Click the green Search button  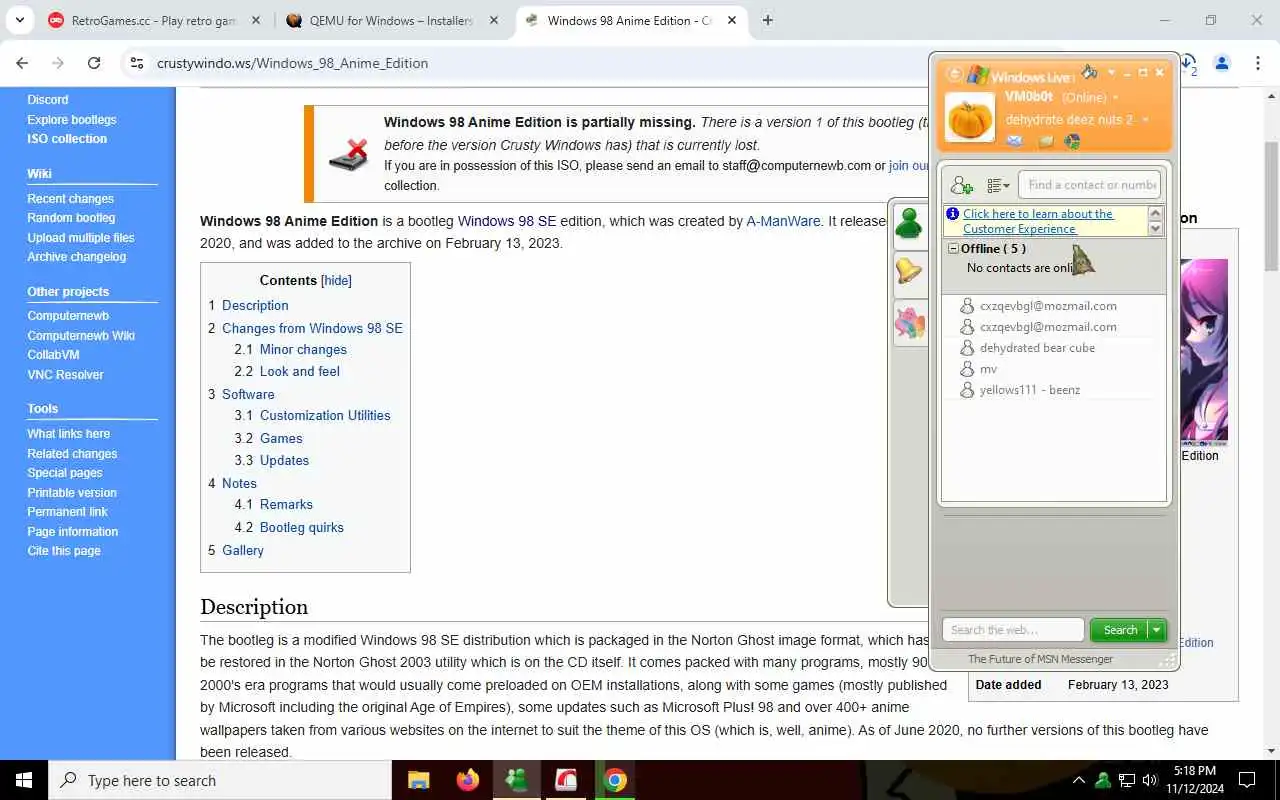tap(1119, 630)
